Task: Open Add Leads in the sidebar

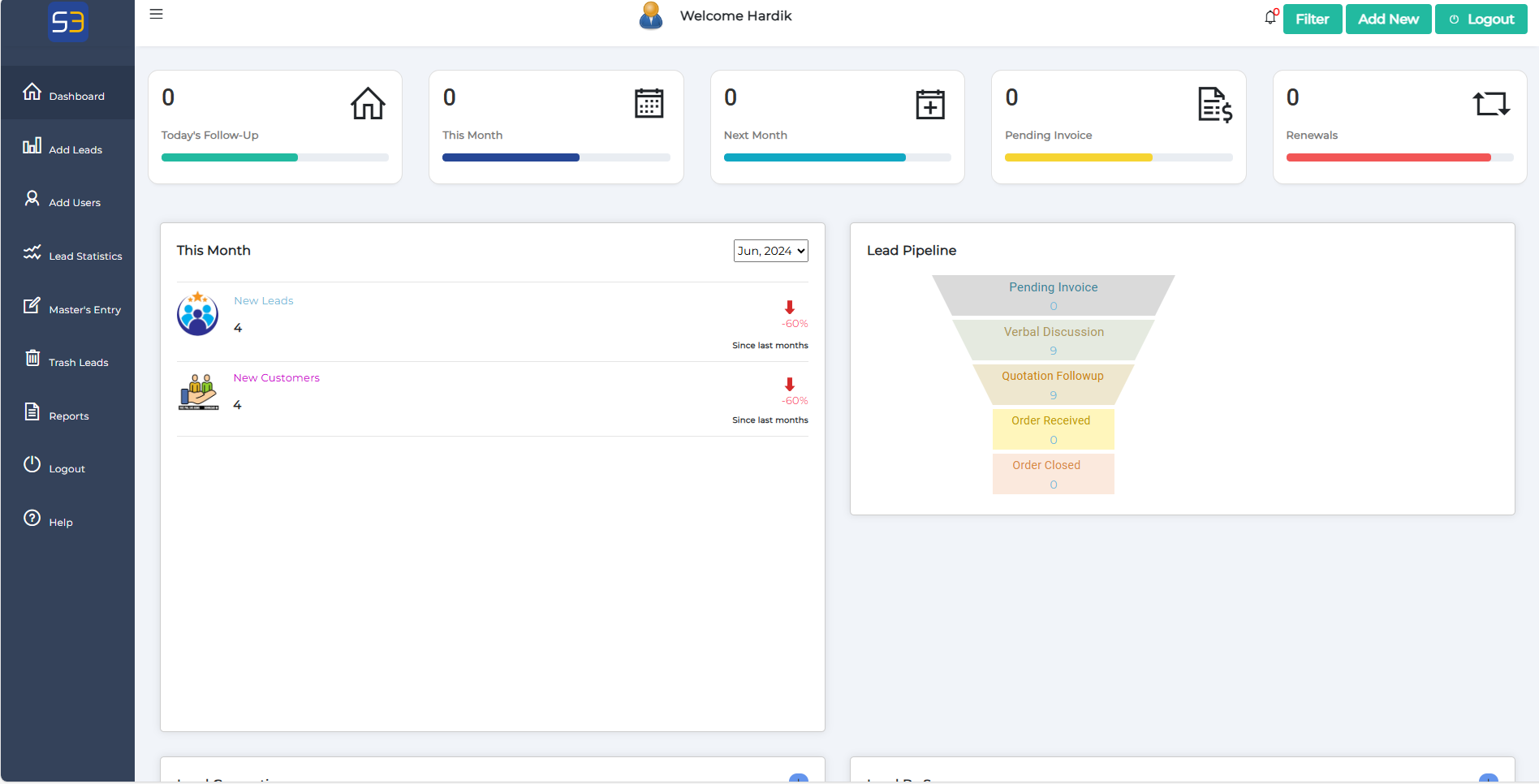Action: [x=75, y=149]
